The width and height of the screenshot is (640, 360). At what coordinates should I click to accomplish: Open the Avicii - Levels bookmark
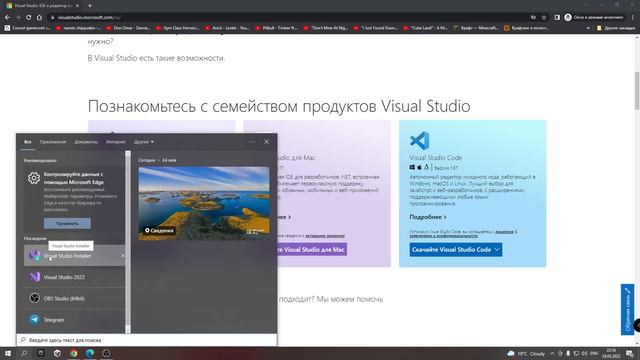(x=227, y=28)
